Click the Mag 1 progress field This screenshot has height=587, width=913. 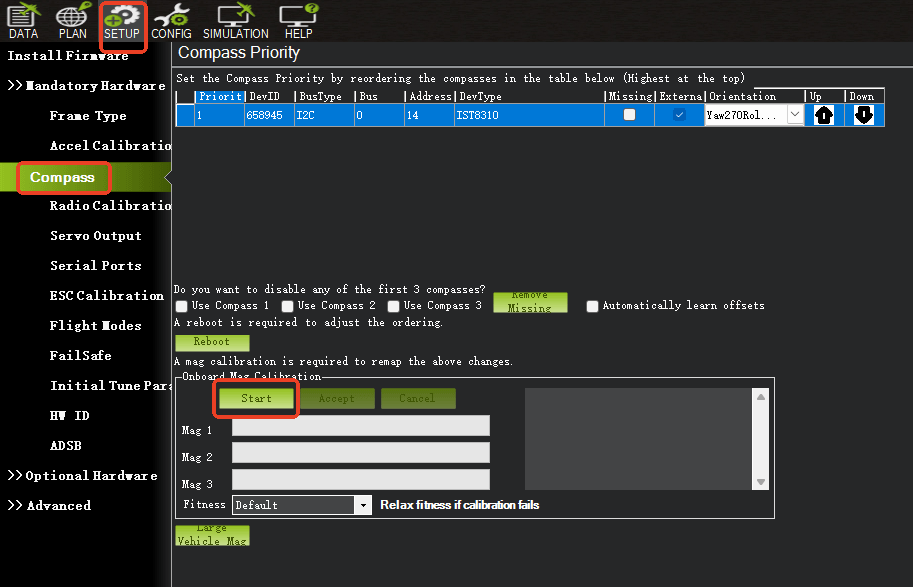[x=361, y=426]
